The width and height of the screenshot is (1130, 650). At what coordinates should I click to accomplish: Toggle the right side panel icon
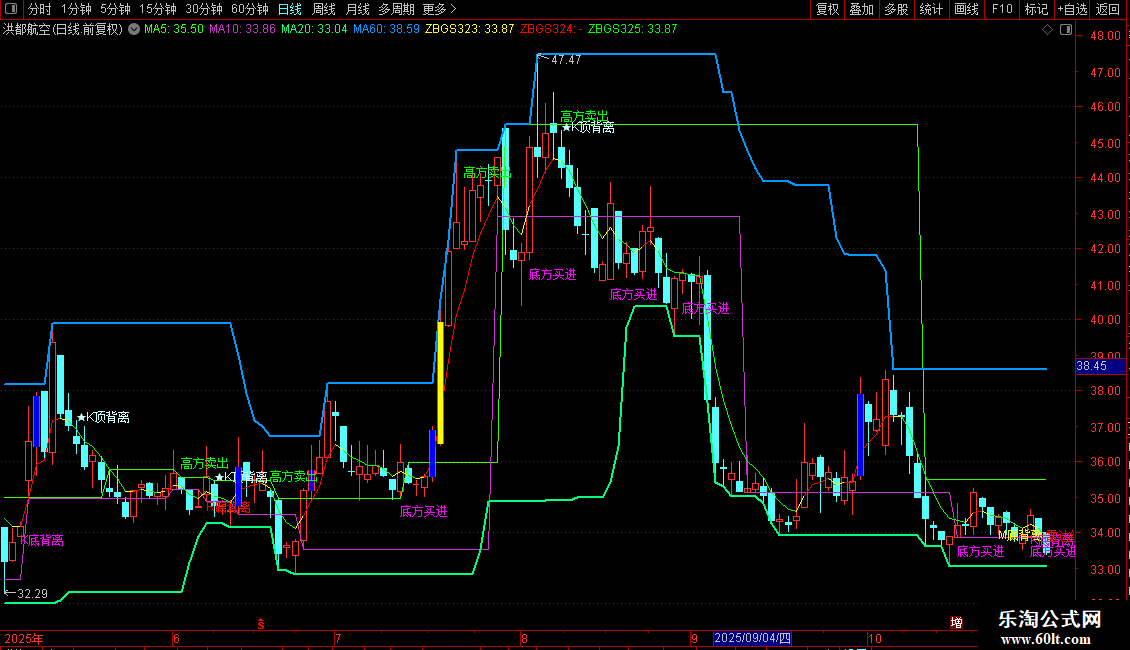click(x=1066, y=30)
